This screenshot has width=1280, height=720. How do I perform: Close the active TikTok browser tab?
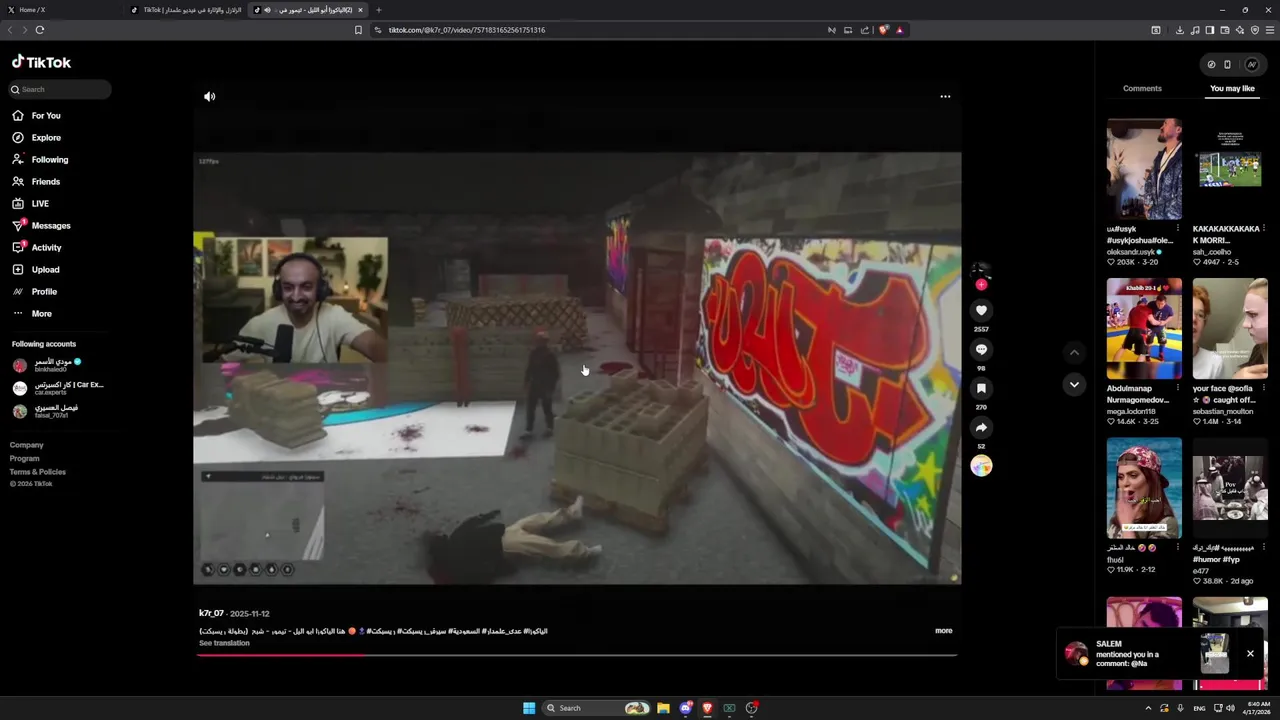(x=360, y=10)
